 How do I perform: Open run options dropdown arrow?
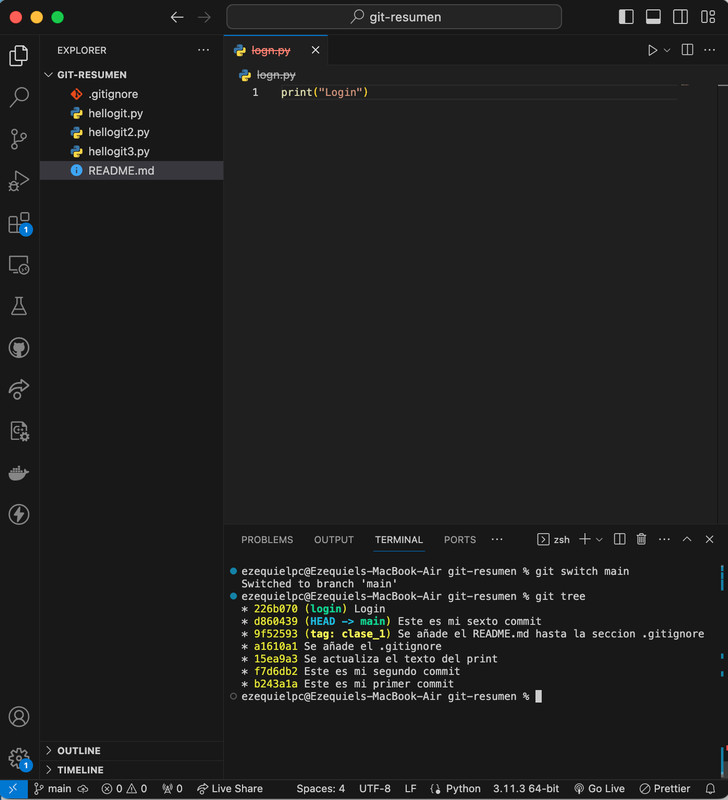coord(667,50)
